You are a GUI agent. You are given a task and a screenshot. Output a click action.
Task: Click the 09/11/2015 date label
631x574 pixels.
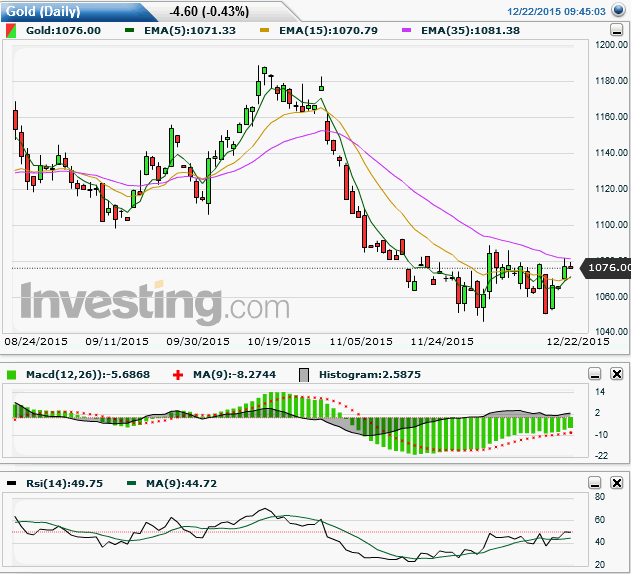click(x=117, y=342)
